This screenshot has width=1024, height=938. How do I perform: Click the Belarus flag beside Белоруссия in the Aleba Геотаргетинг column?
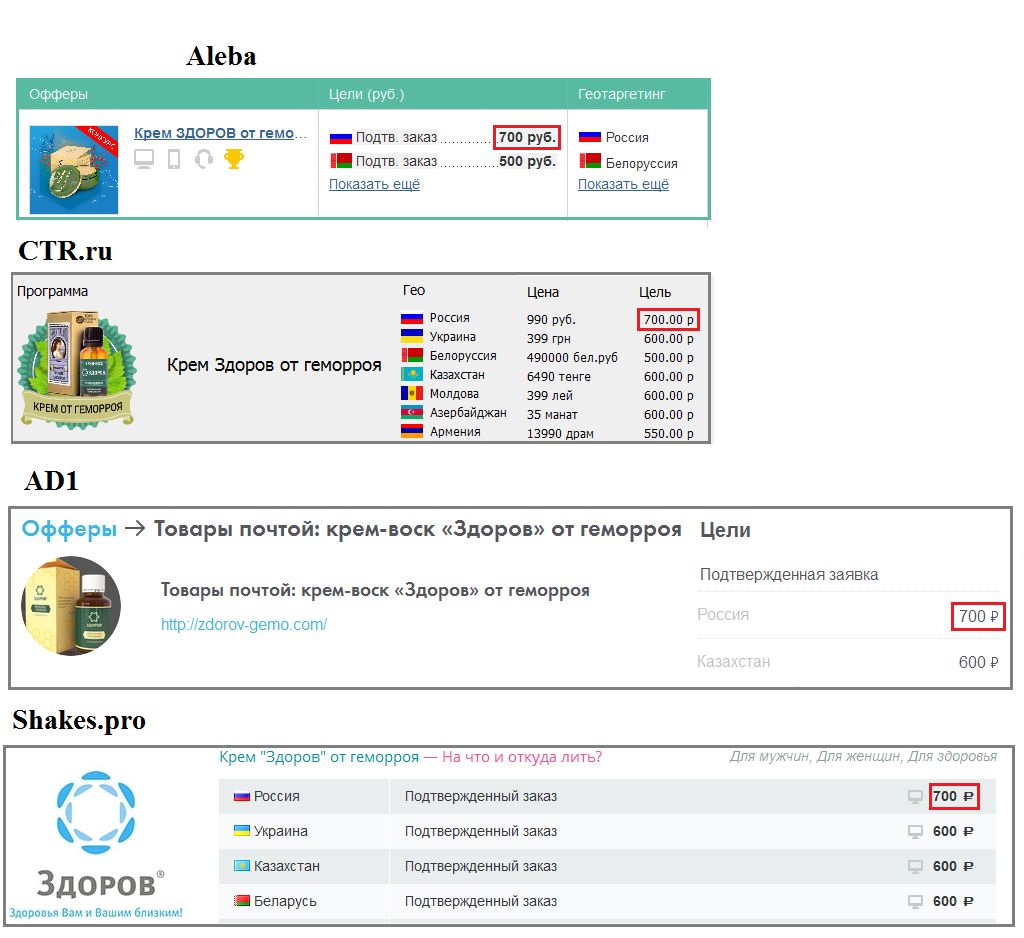click(590, 161)
